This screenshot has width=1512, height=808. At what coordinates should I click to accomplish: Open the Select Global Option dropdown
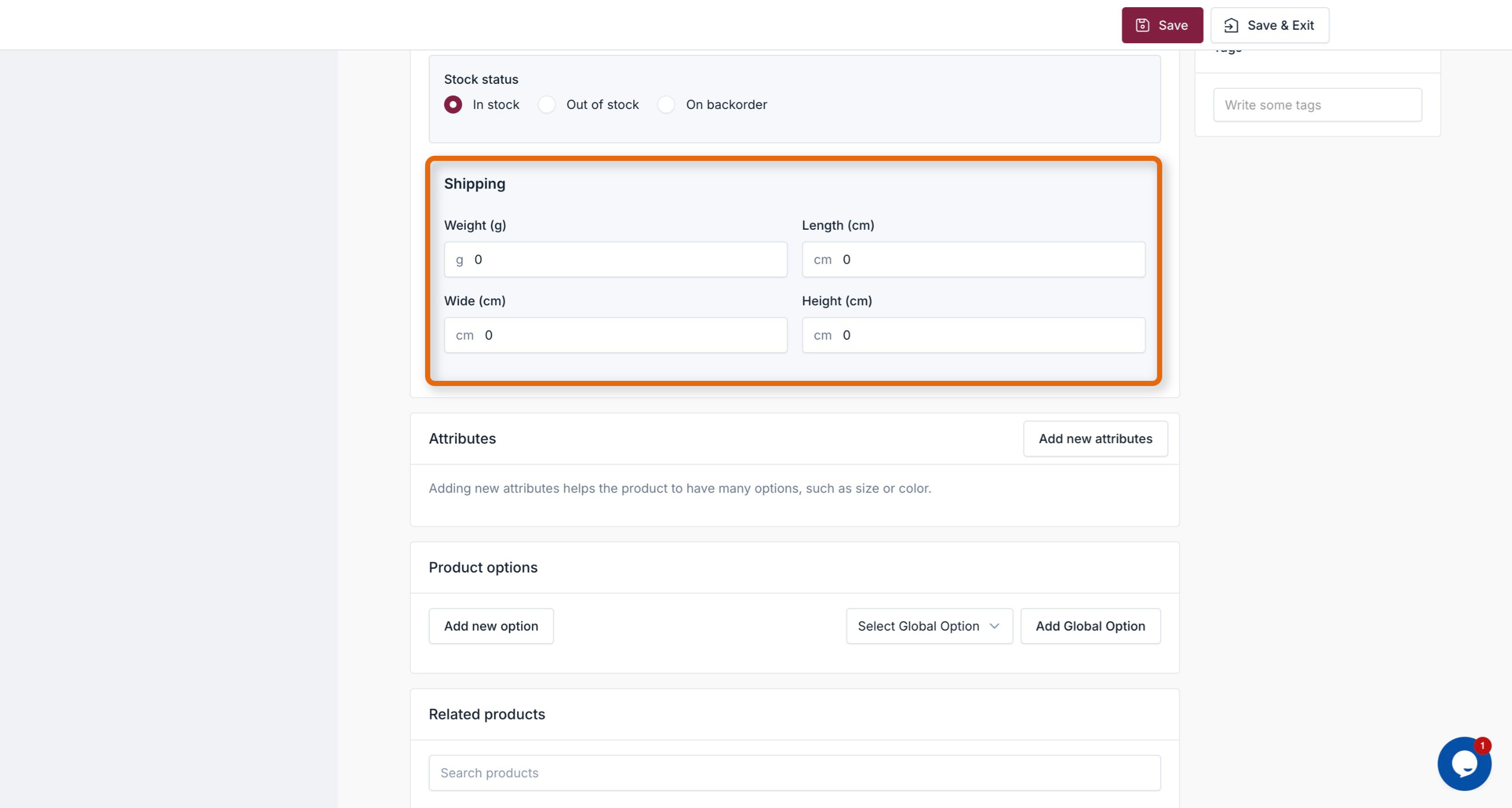(x=929, y=626)
